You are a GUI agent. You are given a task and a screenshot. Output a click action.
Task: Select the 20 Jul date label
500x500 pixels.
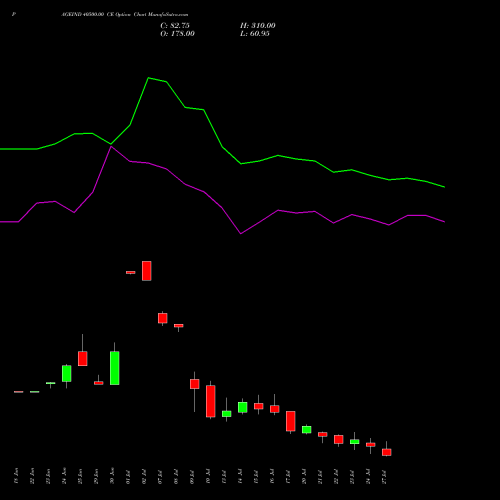pyautogui.click(x=304, y=477)
